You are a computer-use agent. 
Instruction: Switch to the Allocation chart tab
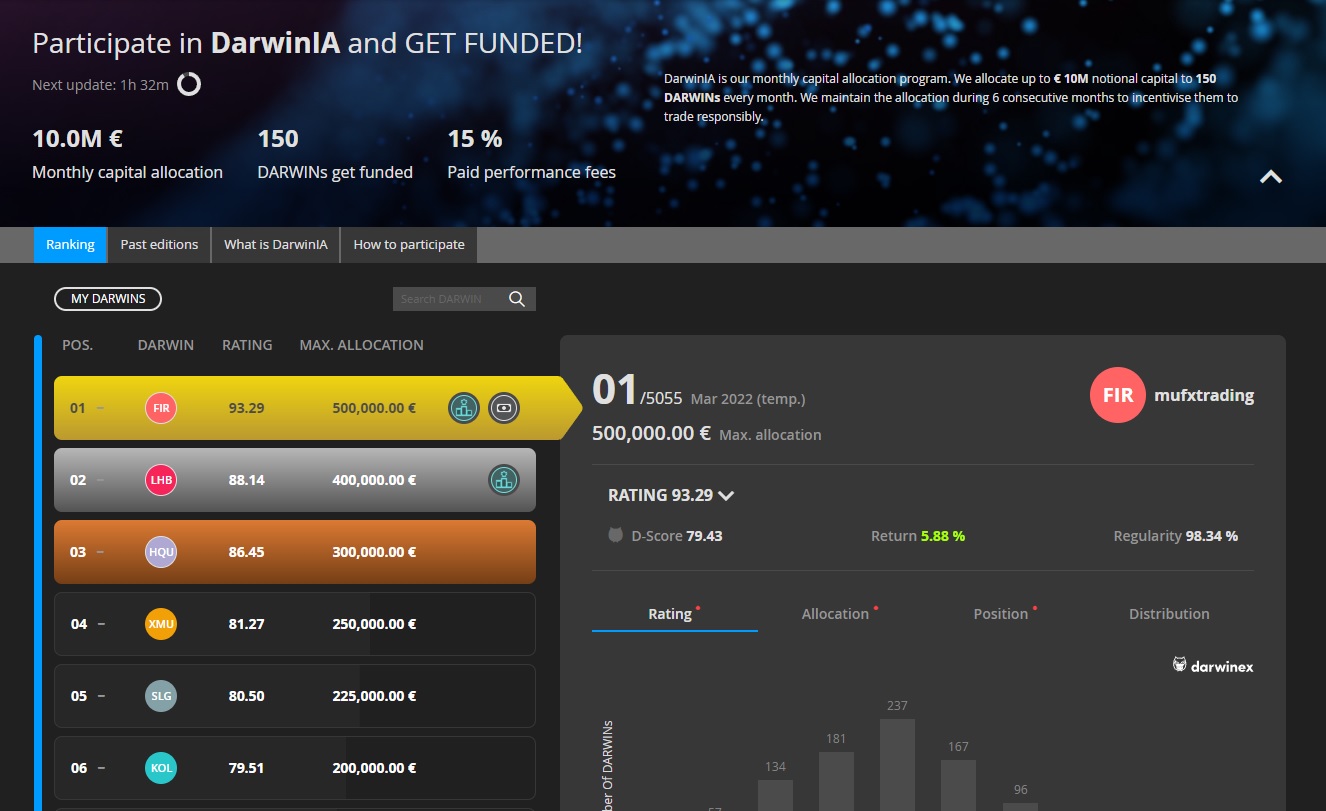point(835,614)
